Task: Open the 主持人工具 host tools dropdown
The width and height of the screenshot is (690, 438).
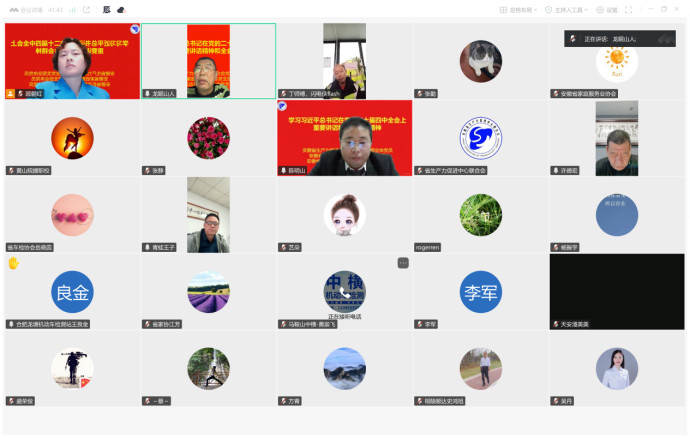Action: [571, 9]
